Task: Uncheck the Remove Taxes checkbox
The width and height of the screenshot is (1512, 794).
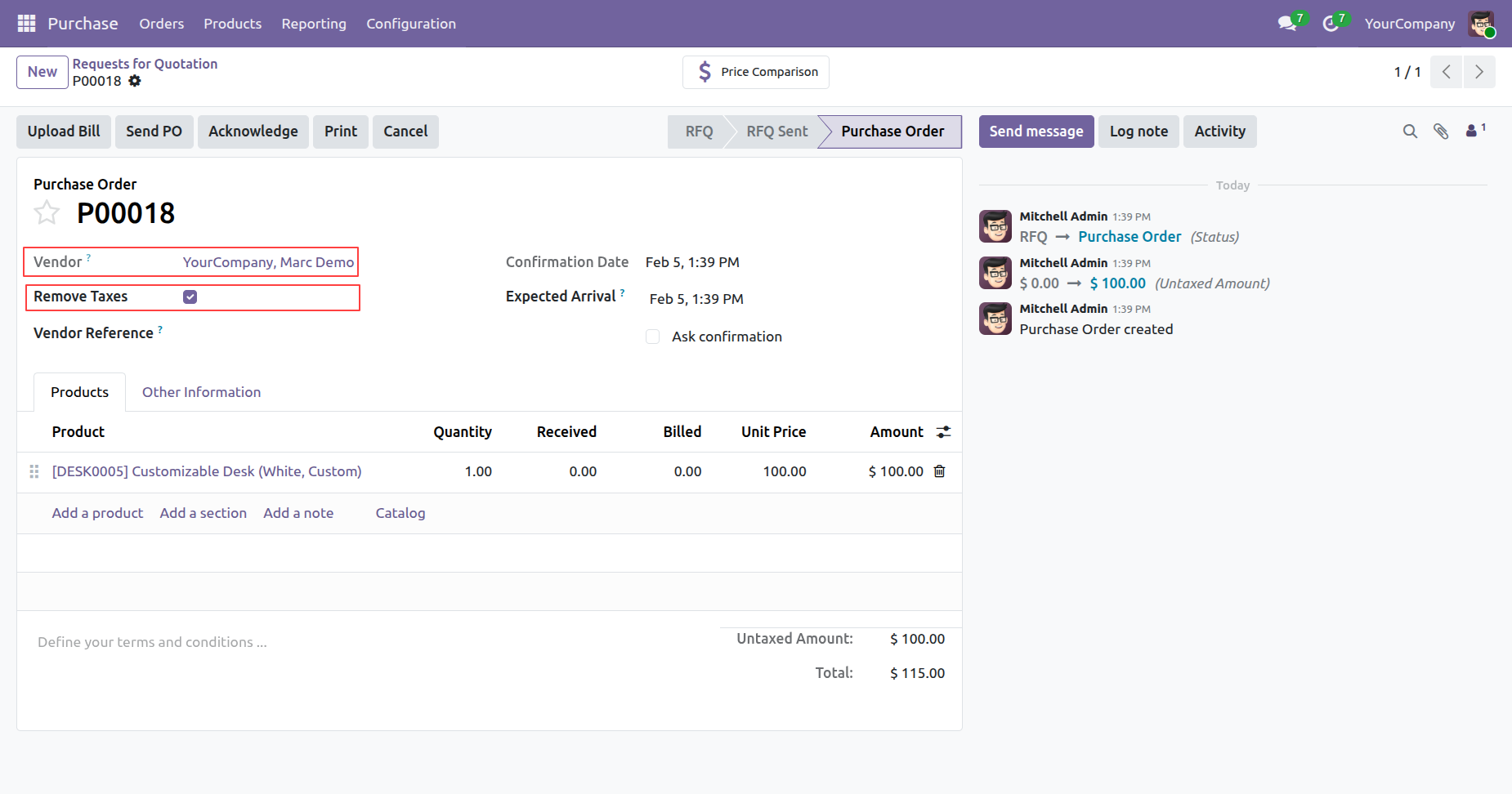Action: click(190, 297)
